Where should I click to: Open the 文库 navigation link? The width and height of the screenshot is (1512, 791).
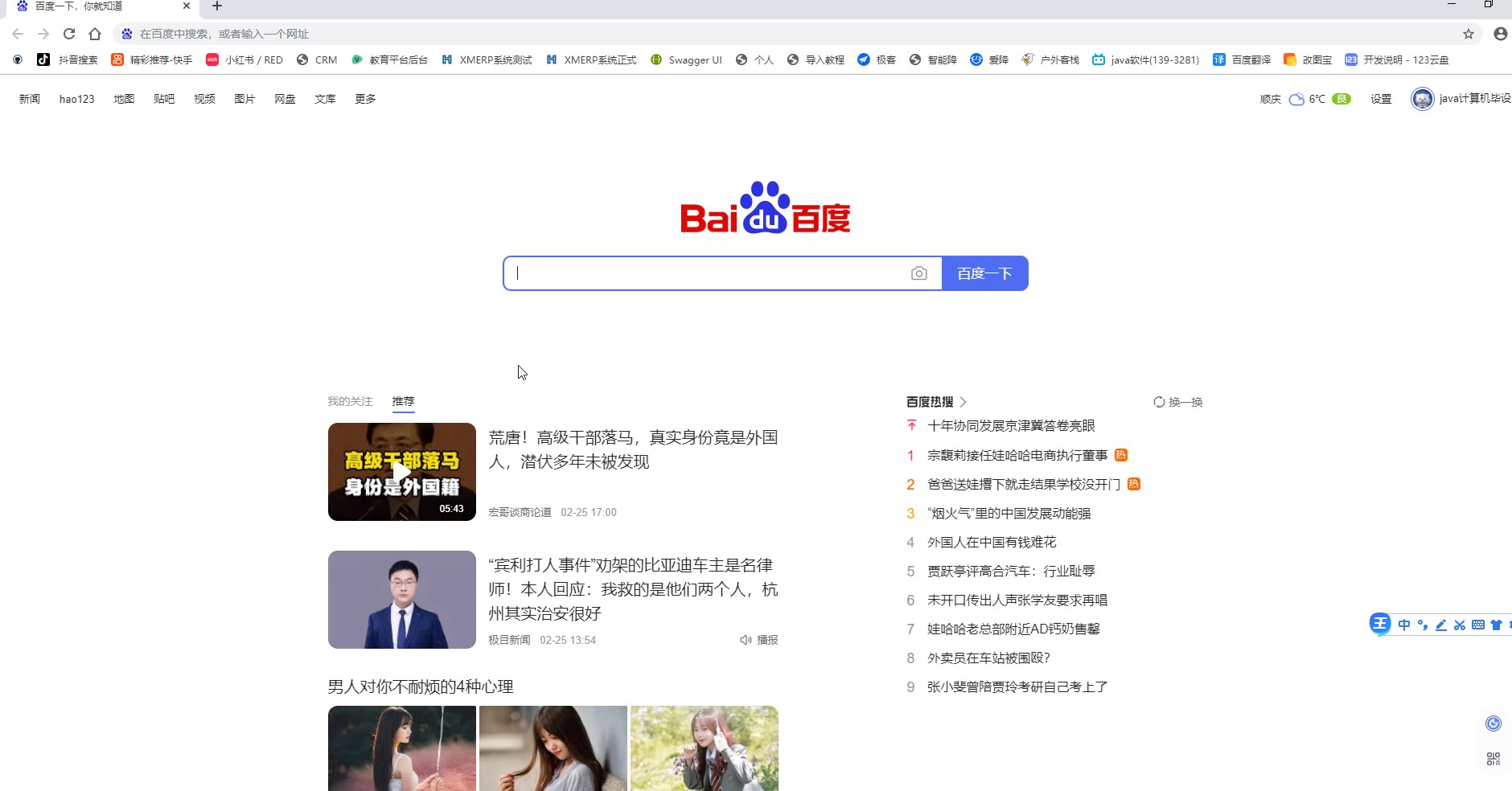click(325, 99)
